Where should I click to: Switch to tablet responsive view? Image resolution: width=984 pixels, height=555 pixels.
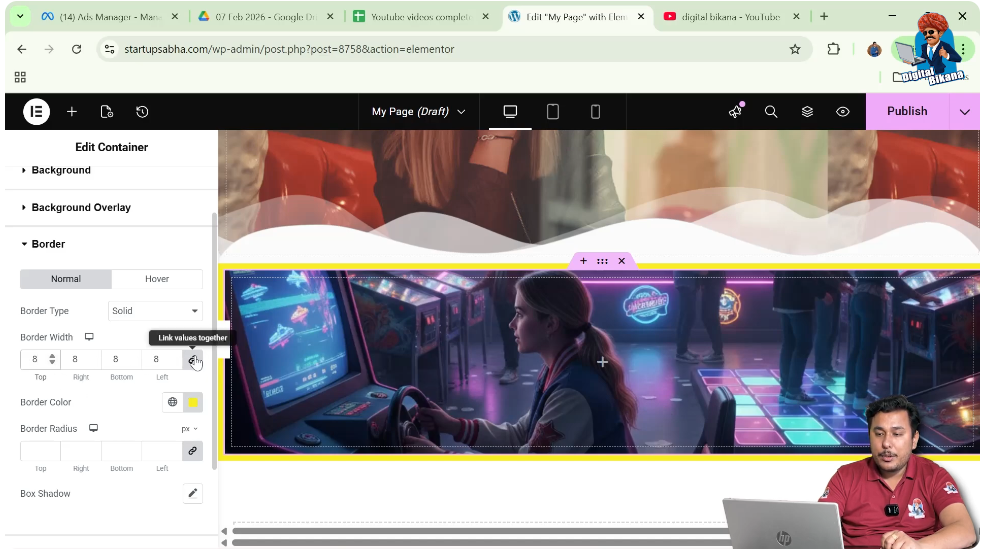pos(553,112)
